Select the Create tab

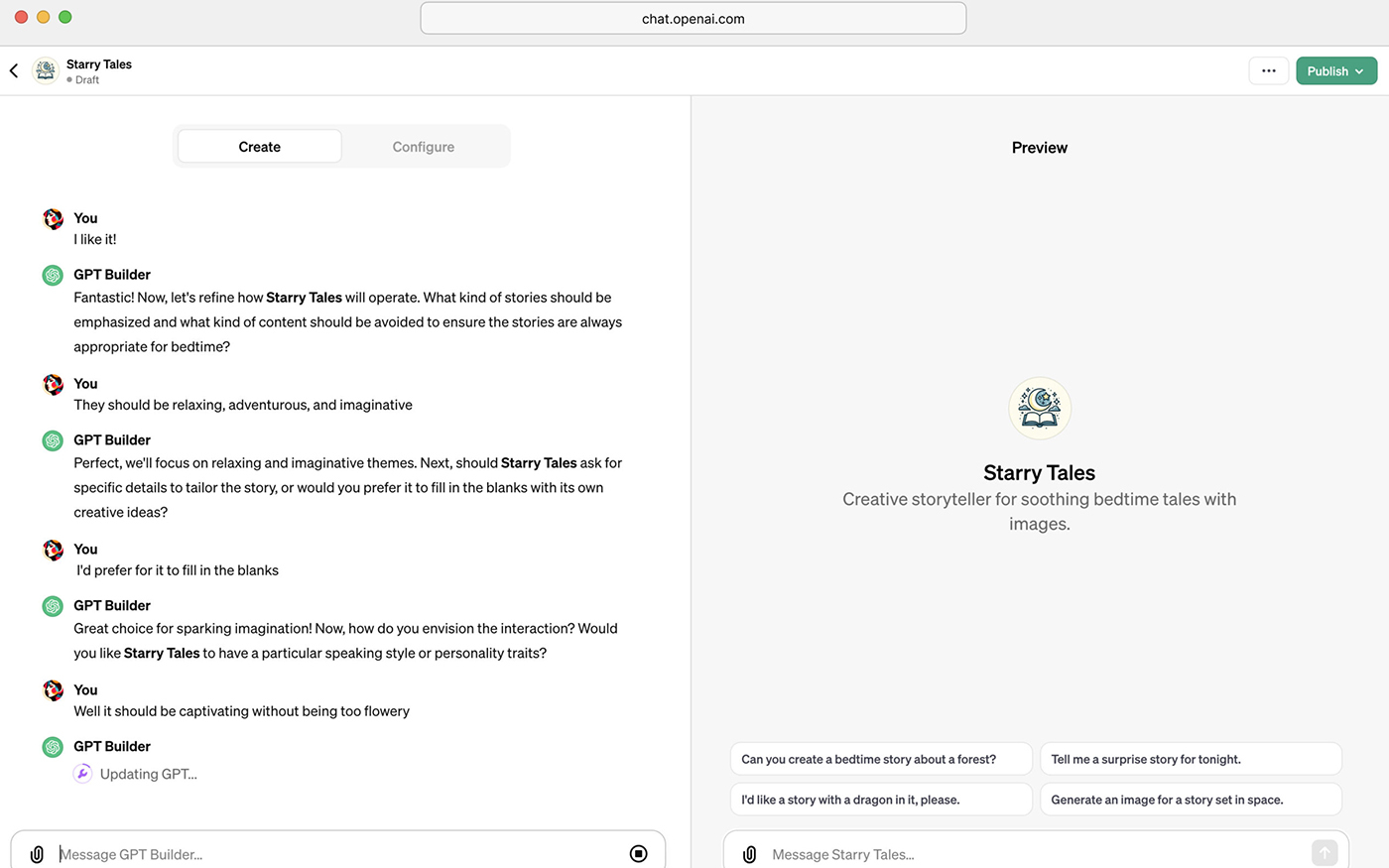(x=259, y=146)
